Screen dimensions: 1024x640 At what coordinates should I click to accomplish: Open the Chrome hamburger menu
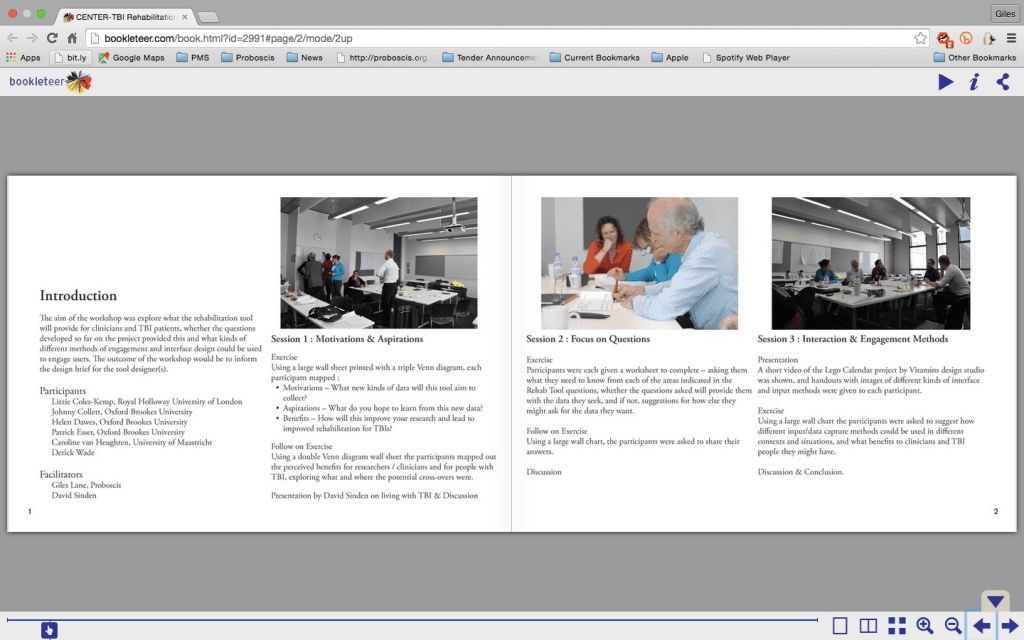click(x=1011, y=38)
